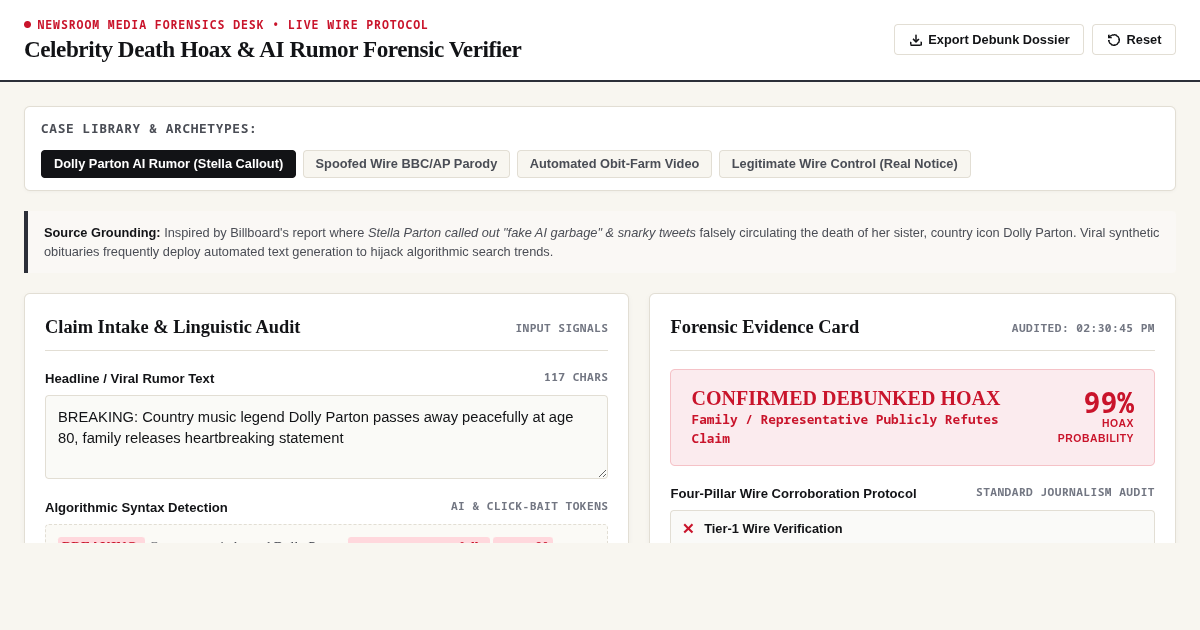This screenshot has width=1200, height=630.
Task: Click the Newsroom Media Forensics Desk tagline
Action: point(232,25)
